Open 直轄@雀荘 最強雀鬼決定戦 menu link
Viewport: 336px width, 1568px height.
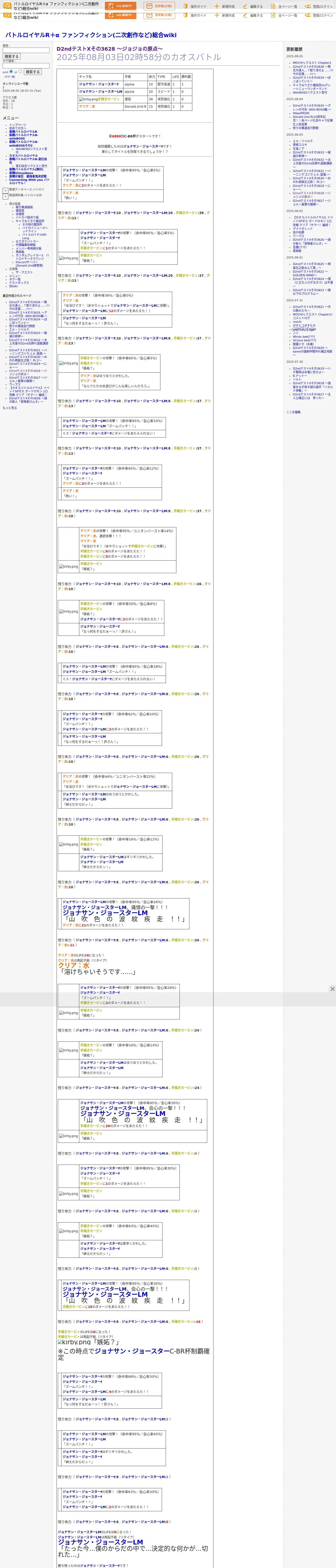click(27, 176)
